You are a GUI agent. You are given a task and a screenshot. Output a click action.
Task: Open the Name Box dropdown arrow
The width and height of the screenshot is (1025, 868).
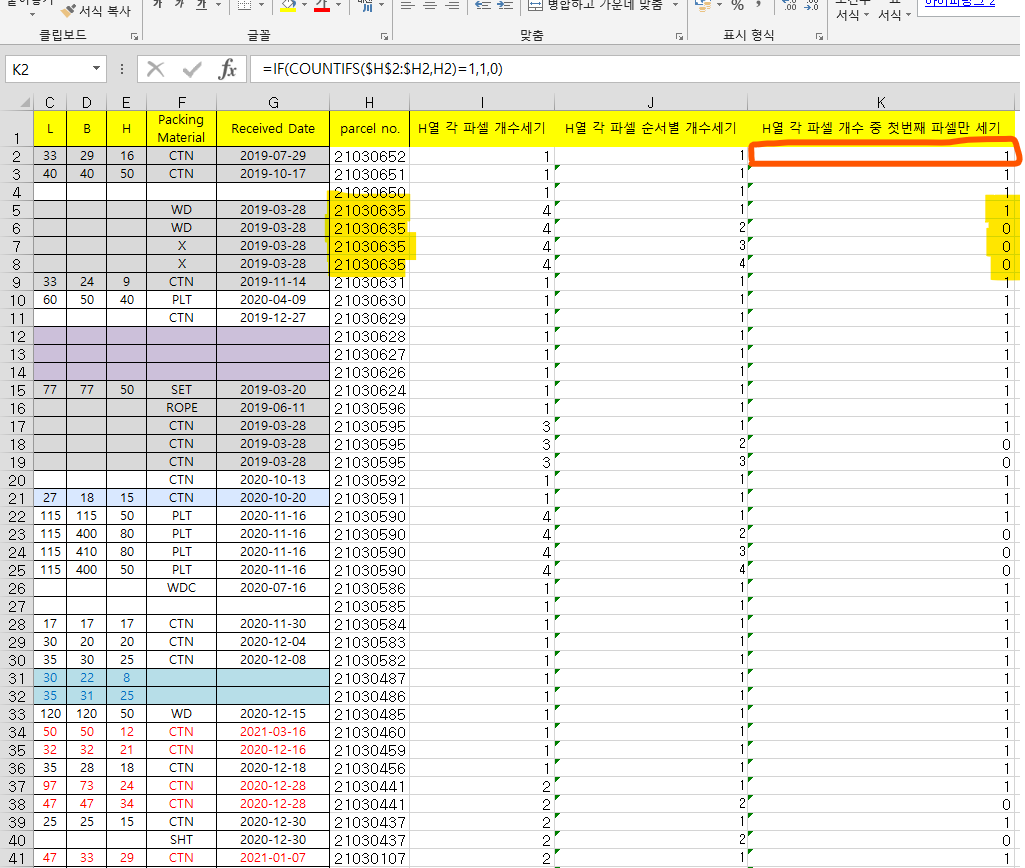[x=96, y=69]
